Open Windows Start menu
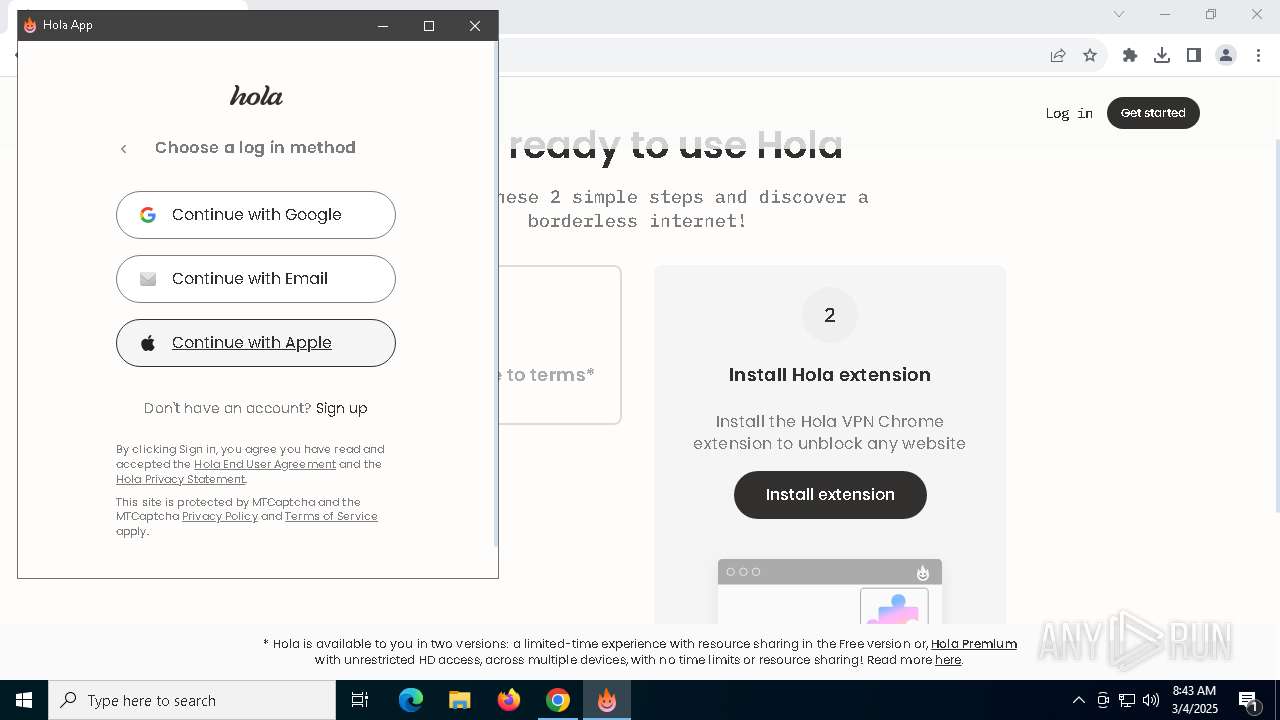 pyautogui.click(x=24, y=700)
